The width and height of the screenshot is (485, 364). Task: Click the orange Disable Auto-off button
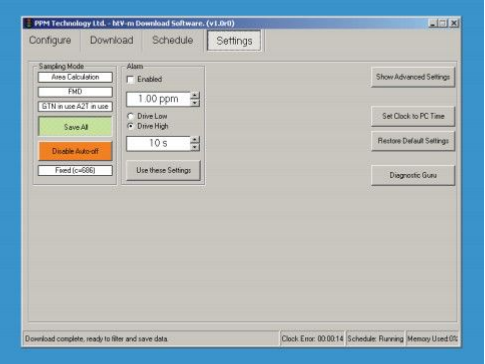(75, 151)
